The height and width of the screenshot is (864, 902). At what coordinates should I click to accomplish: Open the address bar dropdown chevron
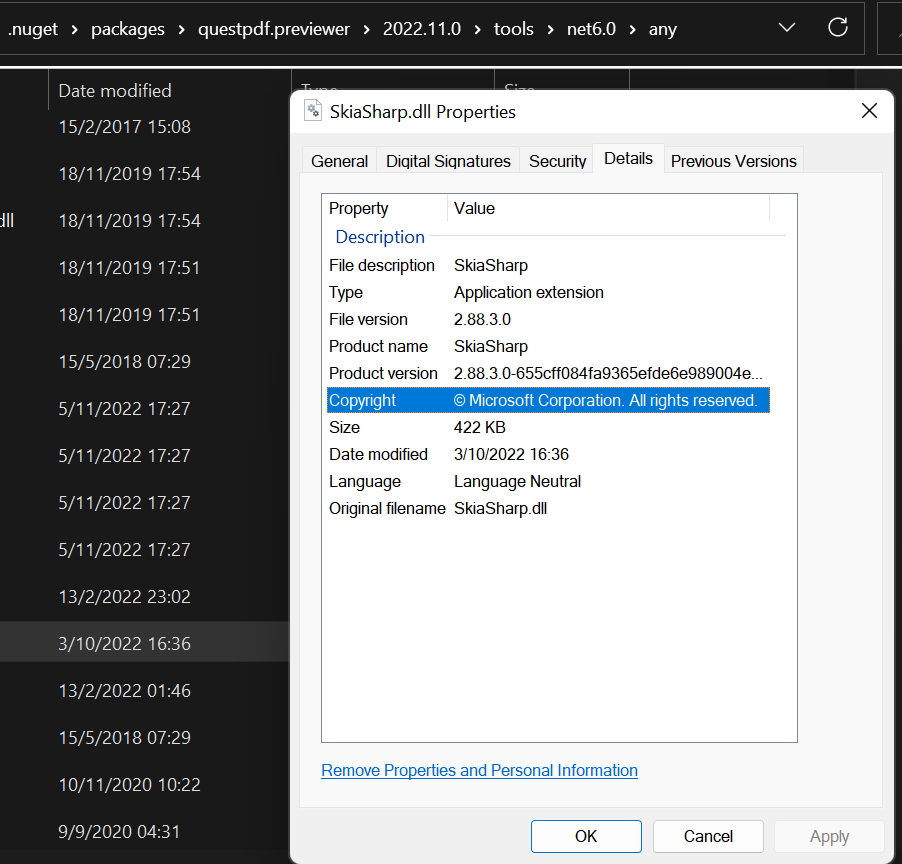pos(786,28)
